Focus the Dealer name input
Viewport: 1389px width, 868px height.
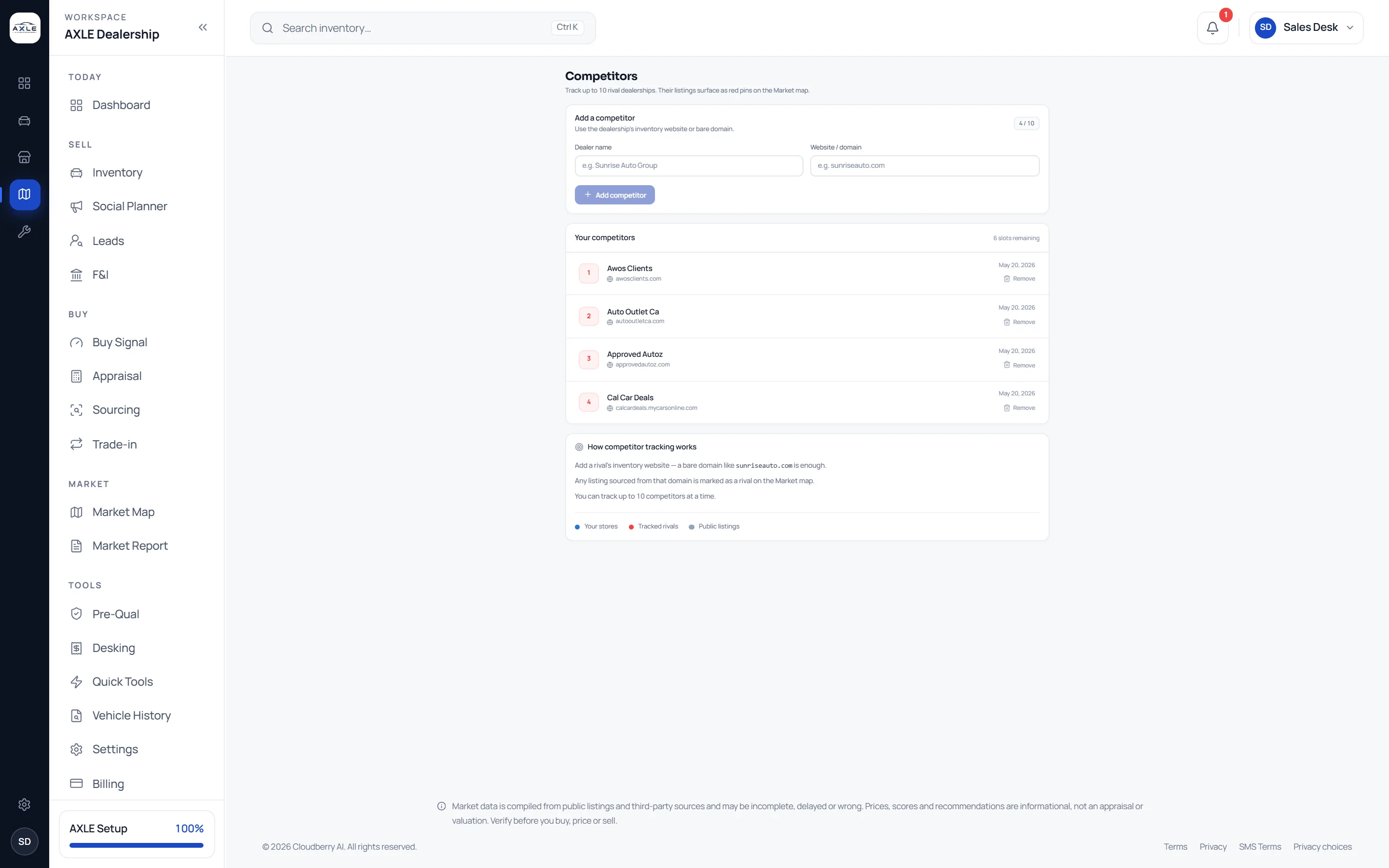tap(689, 165)
